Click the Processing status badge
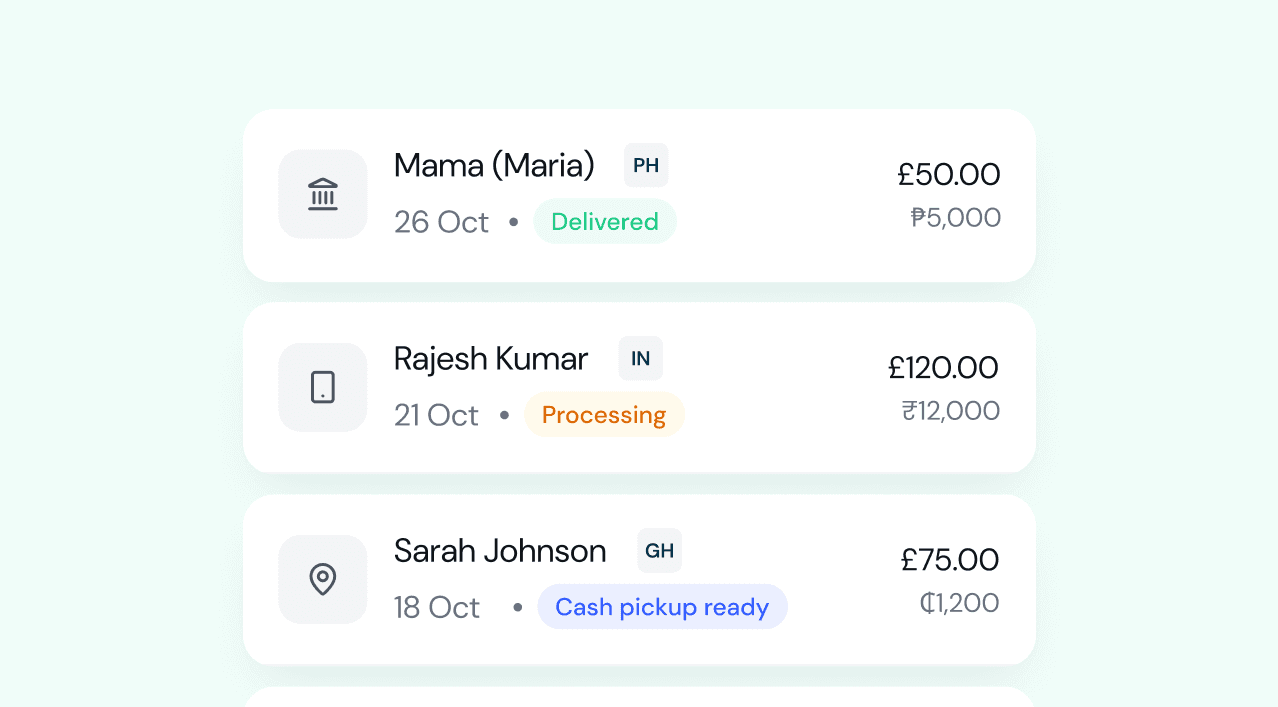 point(604,414)
